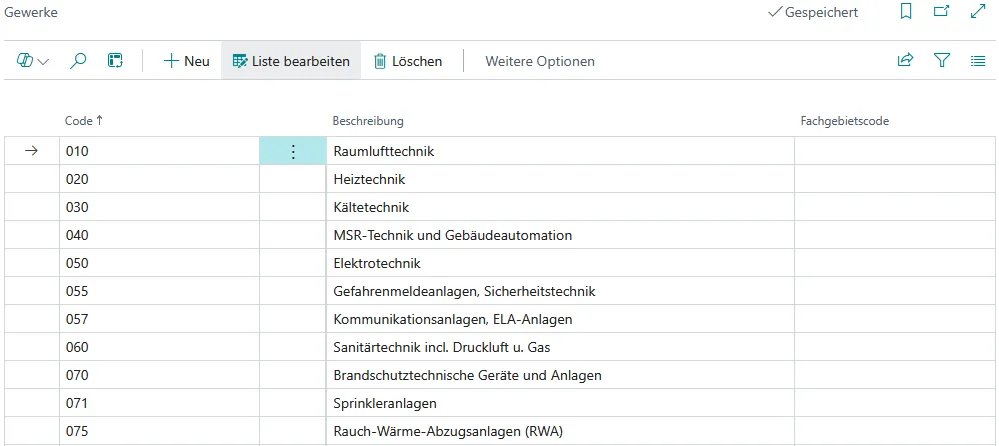Open the filter pane icon
Image resolution: width=999 pixels, height=446 pixels.
coord(942,61)
